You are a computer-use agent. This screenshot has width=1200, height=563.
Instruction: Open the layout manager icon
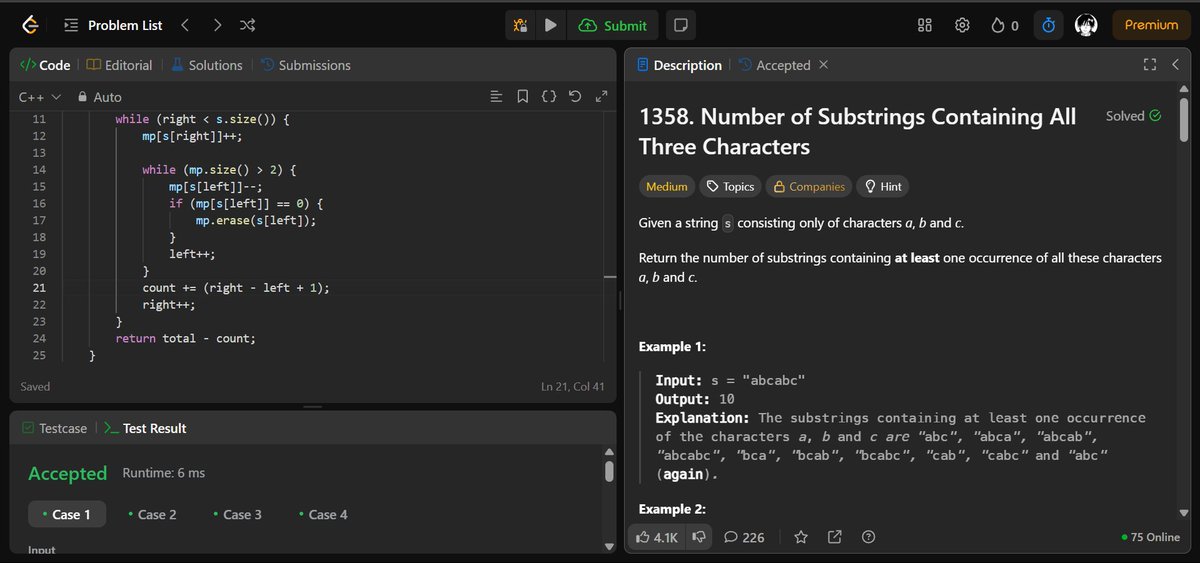pos(925,25)
